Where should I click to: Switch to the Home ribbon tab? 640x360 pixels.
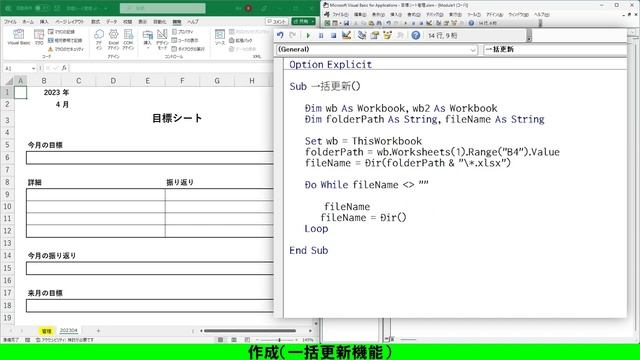pos(28,22)
